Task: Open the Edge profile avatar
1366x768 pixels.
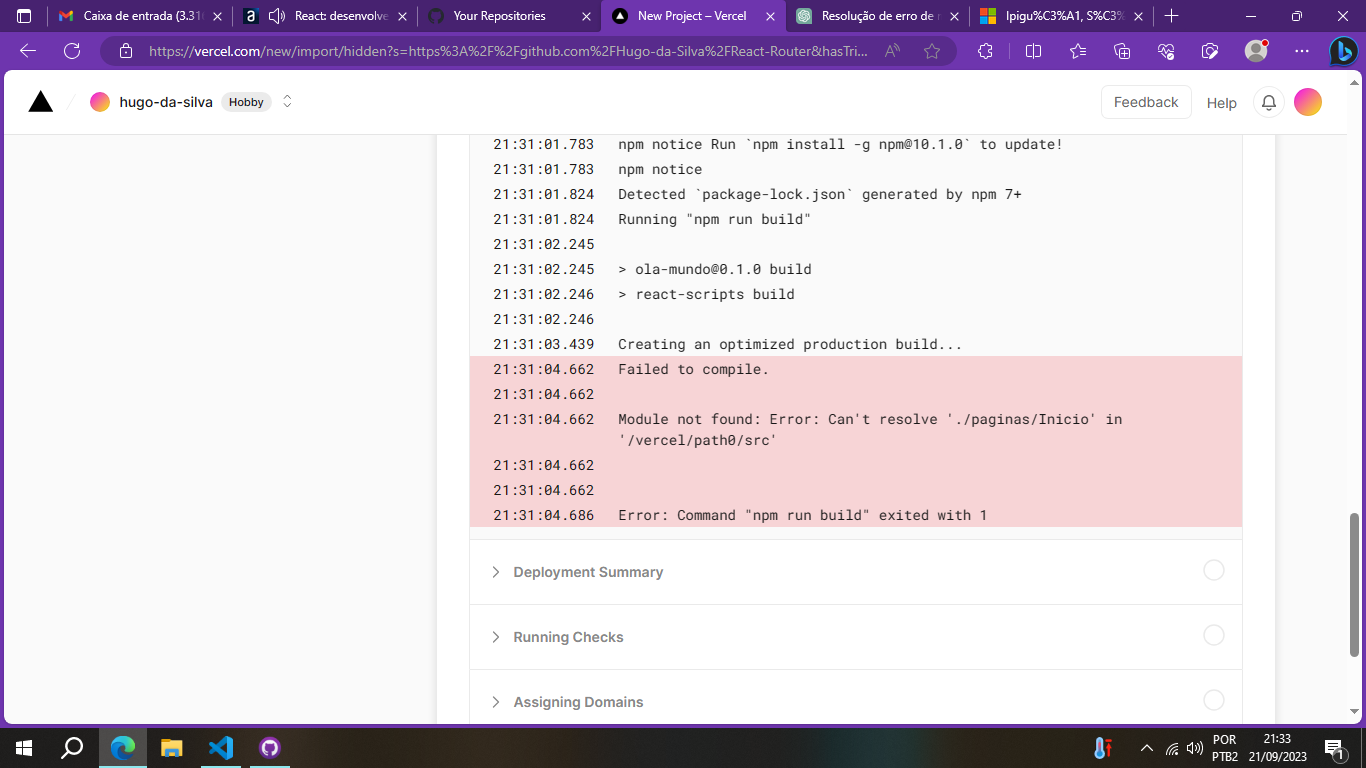Action: [1256, 51]
